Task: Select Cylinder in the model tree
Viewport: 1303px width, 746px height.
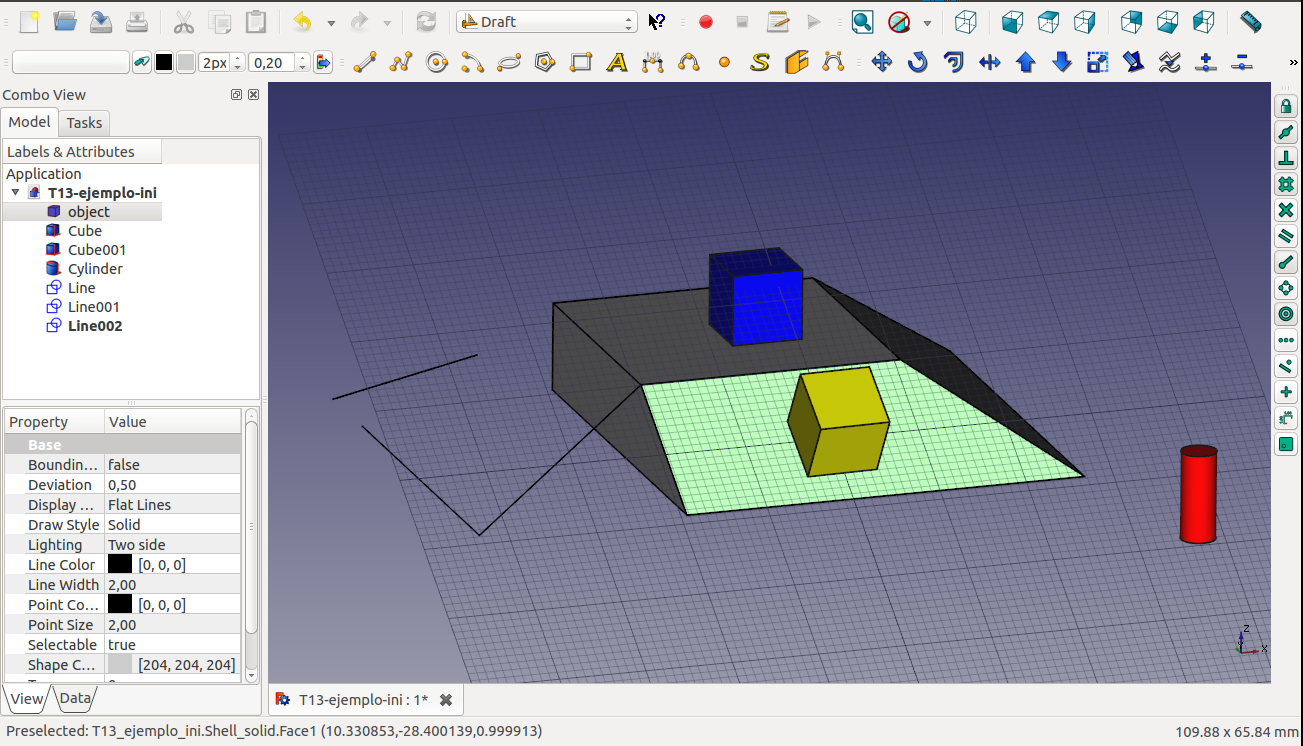Action: pyautogui.click(x=95, y=269)
